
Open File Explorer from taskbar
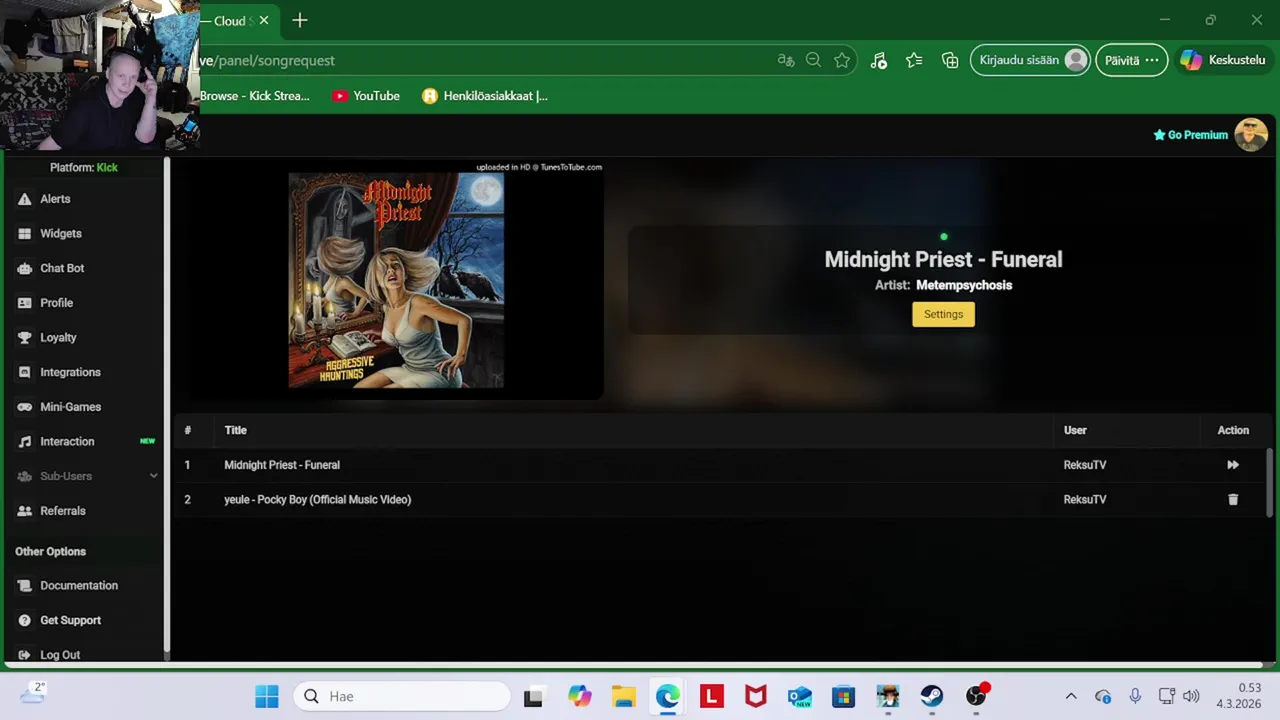624,696
